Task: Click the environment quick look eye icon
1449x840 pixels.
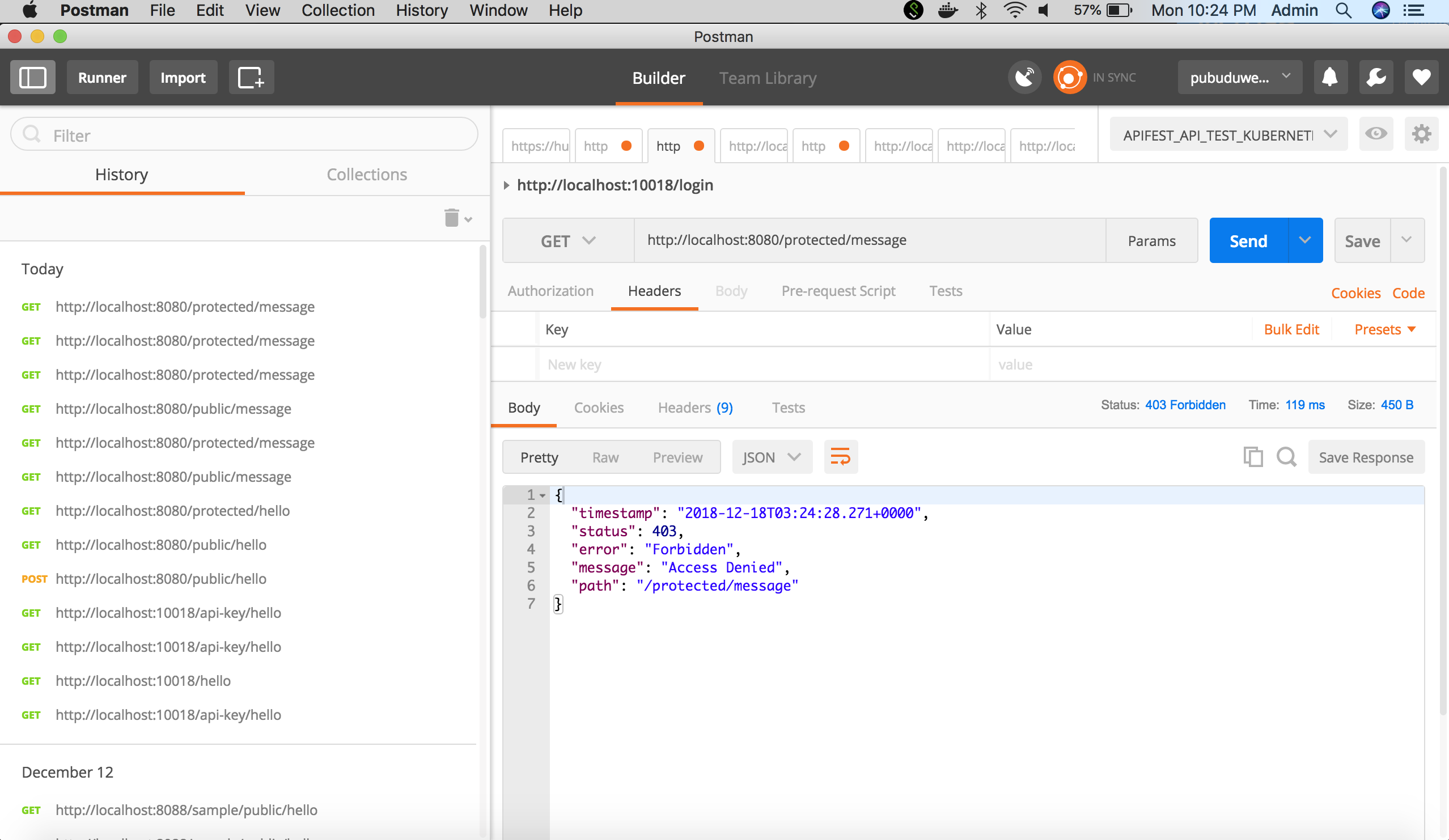Action: 1376,134
